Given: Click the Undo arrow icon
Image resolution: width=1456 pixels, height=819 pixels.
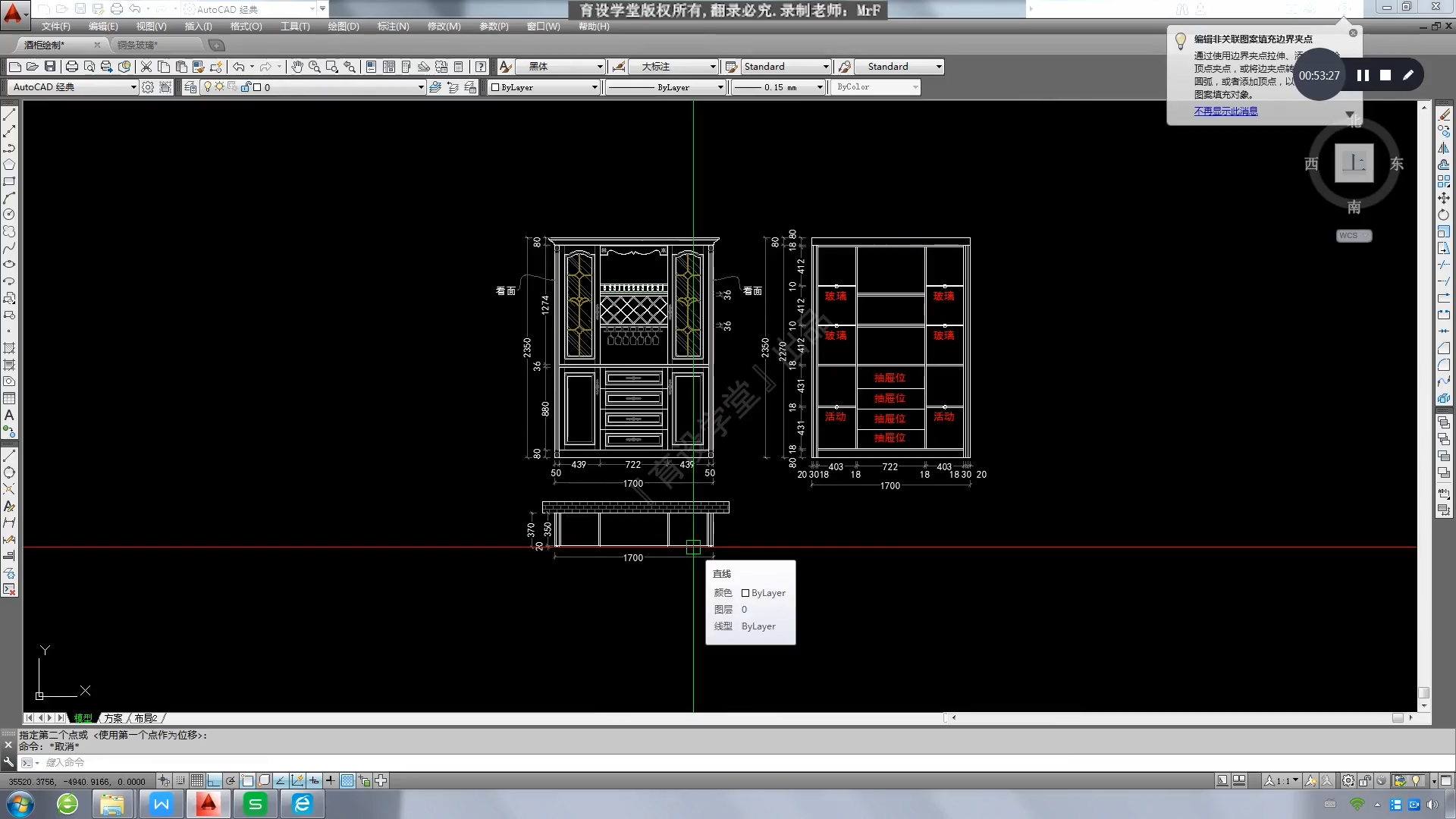Looking at the screenshot, I should coord(238,67).
